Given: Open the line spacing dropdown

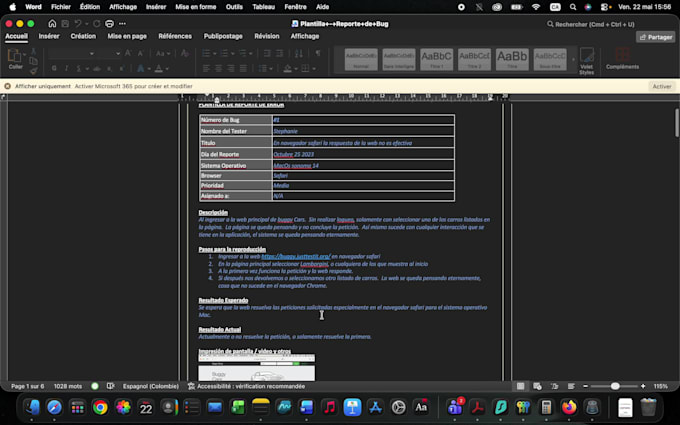Looking at the screenshot, I should 265,69.
